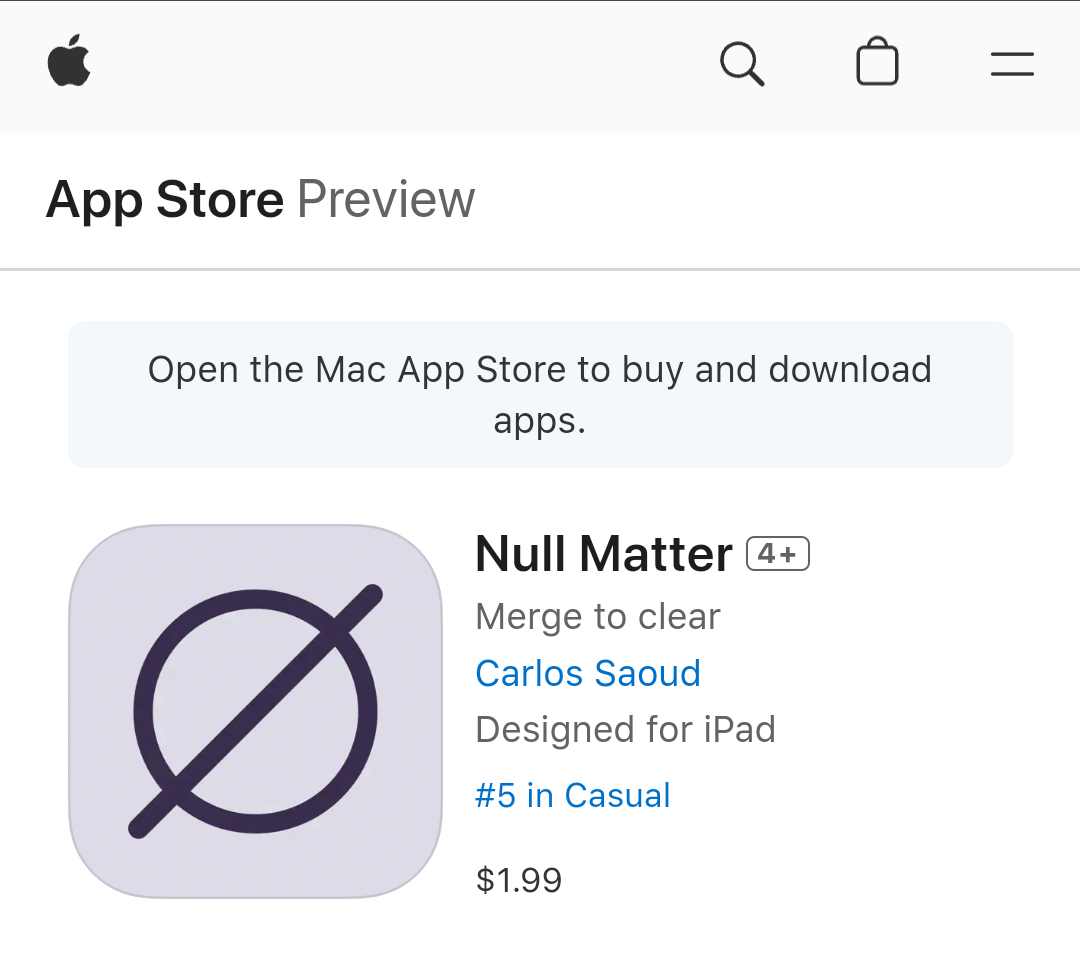Click the App Store heading
Viewport: 1080px width, 964px height.
click(165, 200)
